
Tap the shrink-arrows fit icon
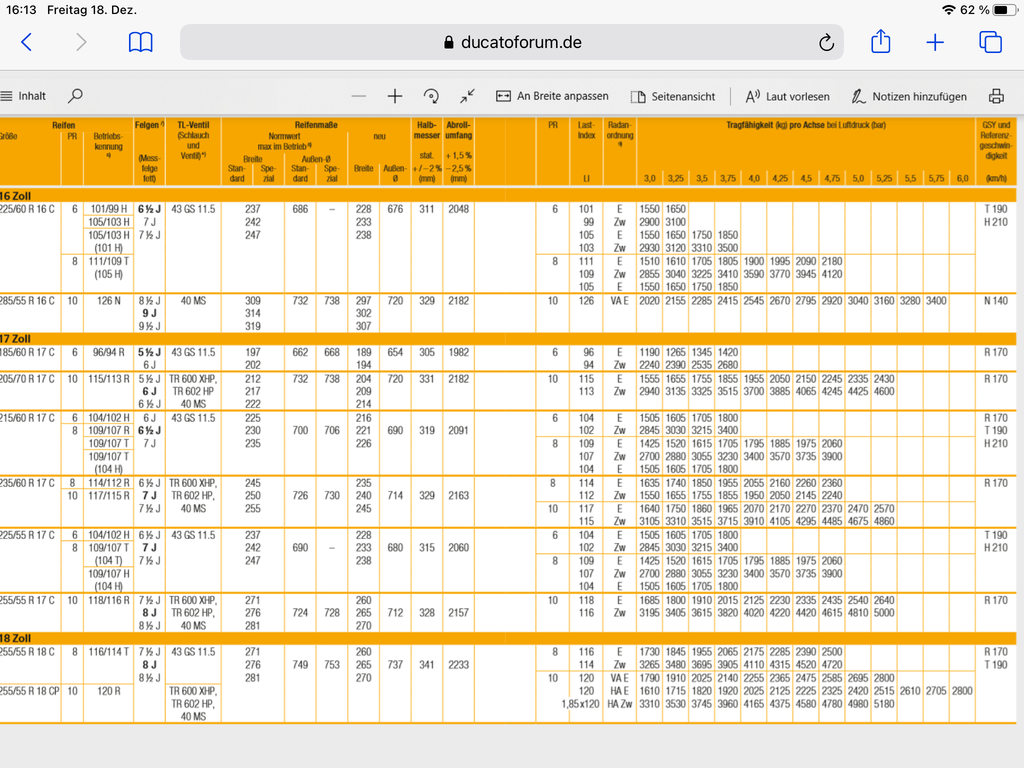click(x=467, y=96)
